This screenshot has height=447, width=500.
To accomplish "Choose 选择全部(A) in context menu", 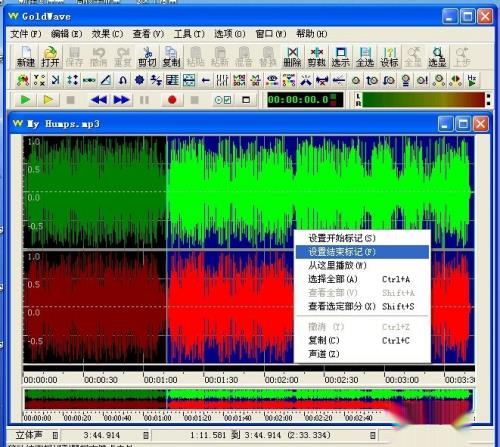I will tap(362, 279).
